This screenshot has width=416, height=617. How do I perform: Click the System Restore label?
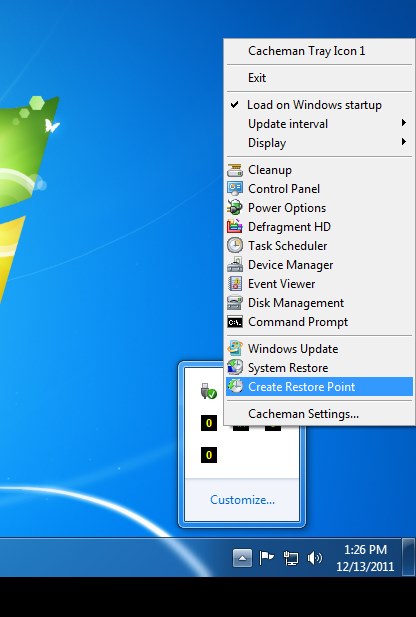click(288, 368)
